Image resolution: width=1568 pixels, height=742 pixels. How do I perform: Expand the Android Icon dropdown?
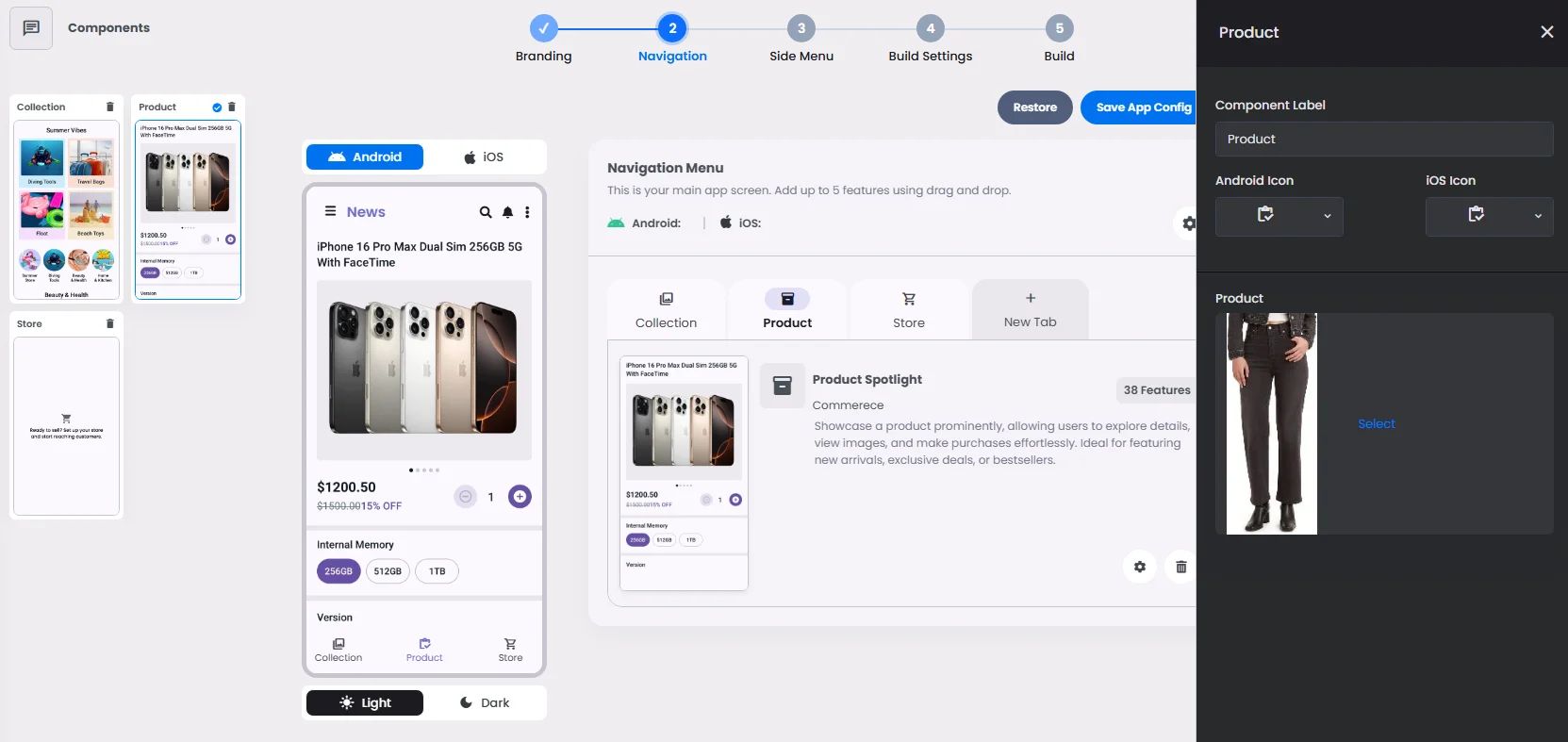coord(1279,216)
